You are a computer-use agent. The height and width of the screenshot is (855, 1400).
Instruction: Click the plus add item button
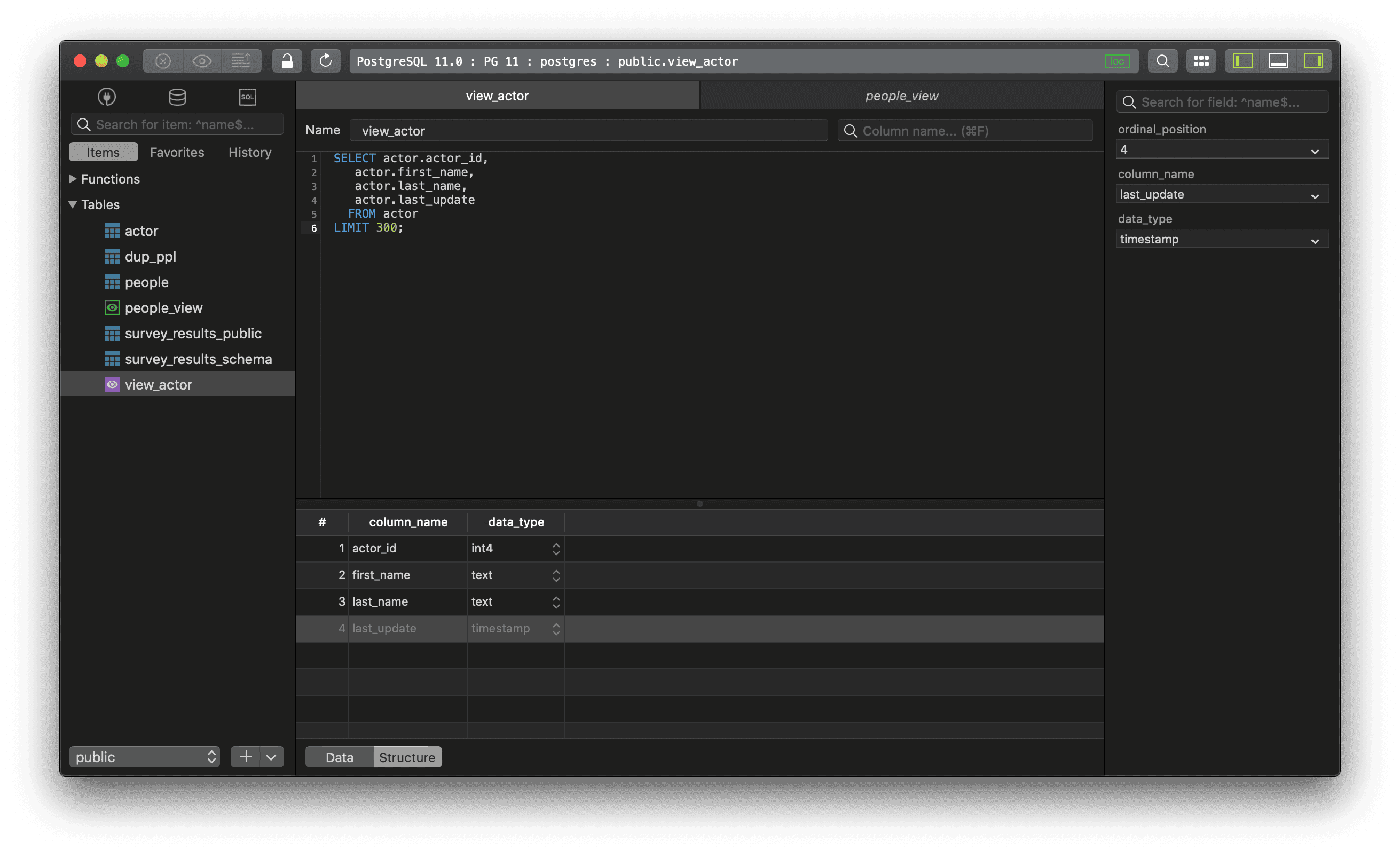(x=246, y=757)
